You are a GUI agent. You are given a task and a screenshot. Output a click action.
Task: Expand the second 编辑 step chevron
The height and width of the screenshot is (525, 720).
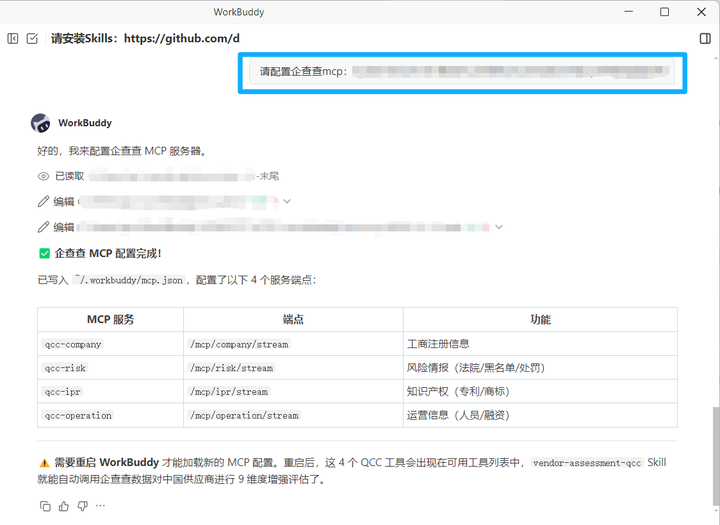pyautogui.click(x=498, y=227)
